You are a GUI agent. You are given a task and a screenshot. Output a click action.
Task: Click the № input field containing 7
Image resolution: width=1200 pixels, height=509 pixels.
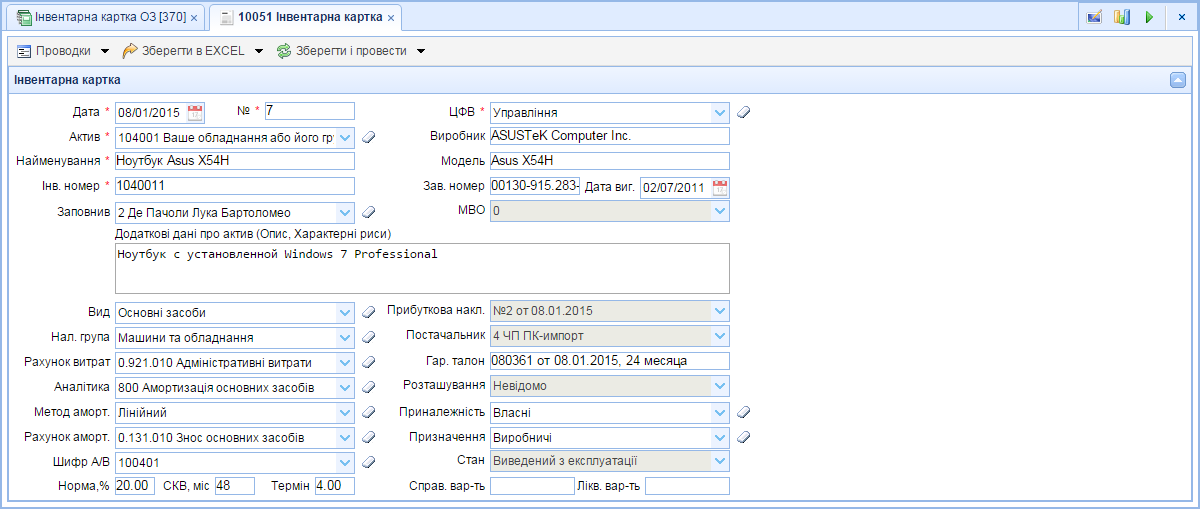coord(310,110)
